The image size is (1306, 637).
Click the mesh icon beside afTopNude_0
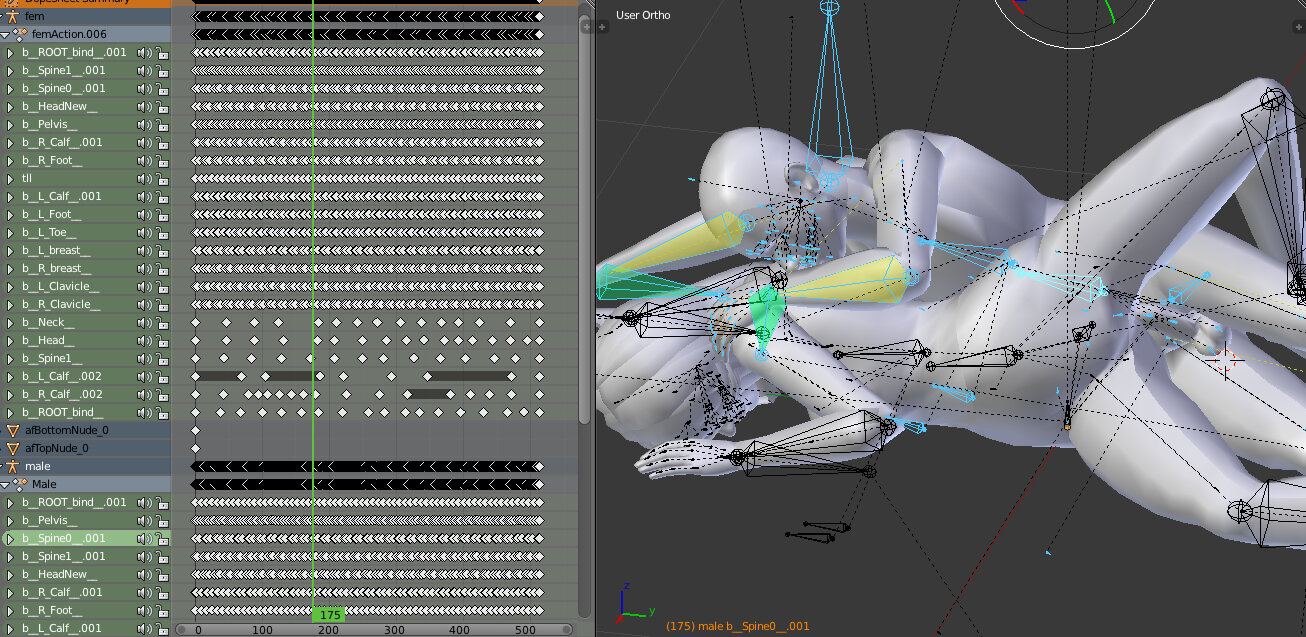pyautogui.click(x=13, y=448)
